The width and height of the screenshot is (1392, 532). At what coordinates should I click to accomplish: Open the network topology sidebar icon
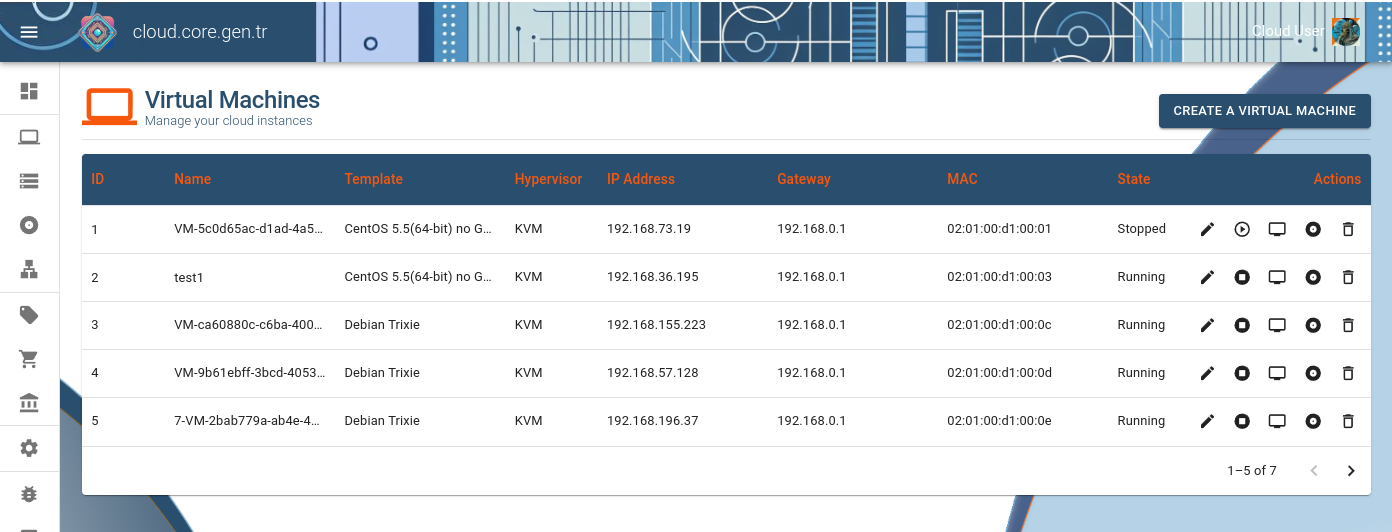[29, 269]
